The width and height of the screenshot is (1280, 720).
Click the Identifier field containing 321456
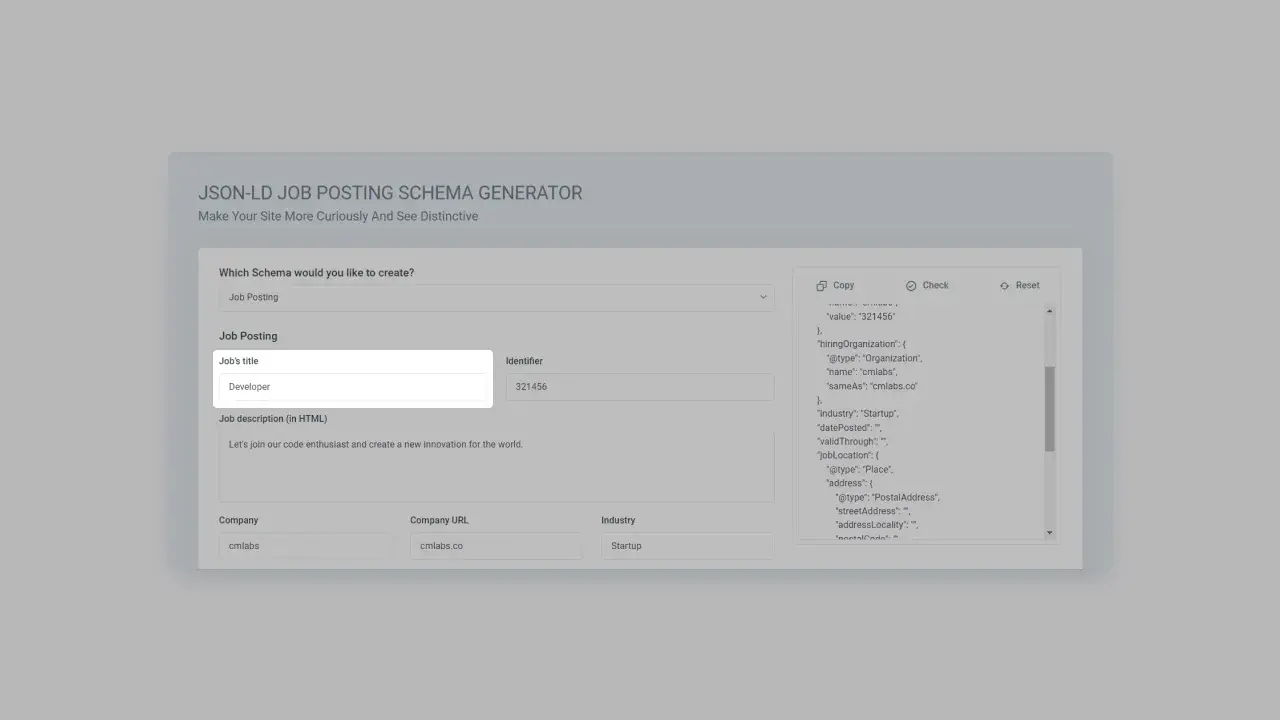coord(639,386)
